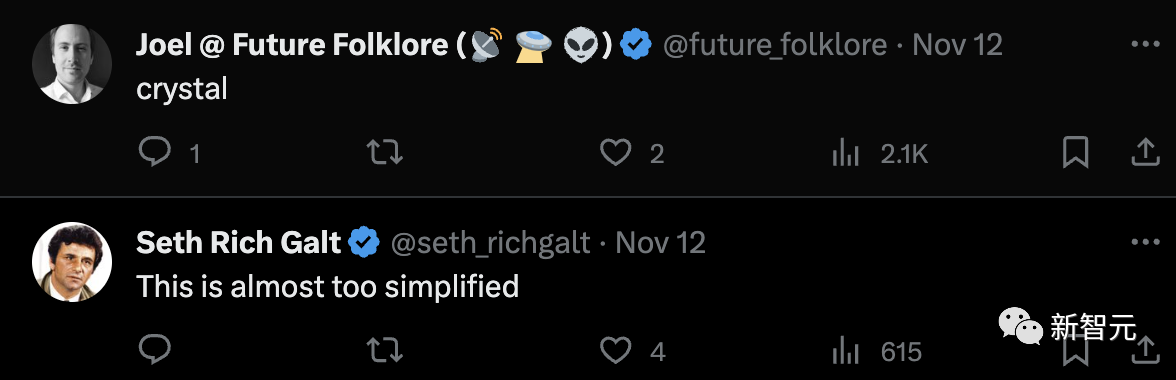The height and width of the screenshot is (380, 1176).
Task: Visit @seth_richgalt handle link
Action: [490, 243]
